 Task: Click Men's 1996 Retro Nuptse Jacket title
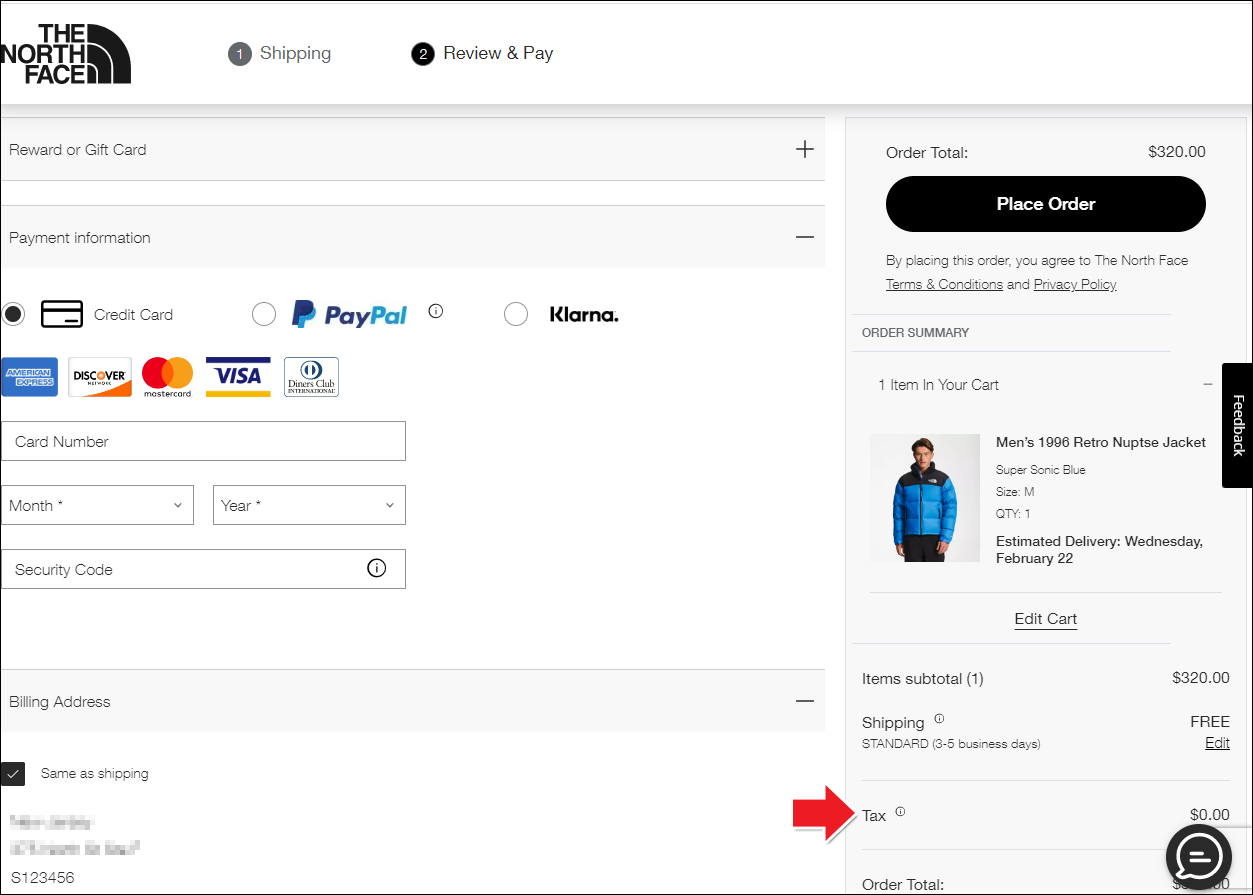pos(1101,442)
